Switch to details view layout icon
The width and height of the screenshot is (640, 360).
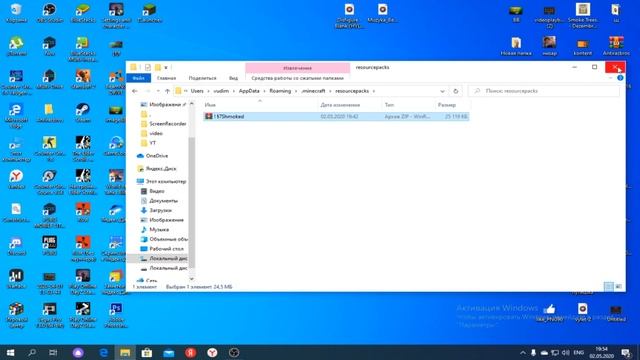[609, 287]
